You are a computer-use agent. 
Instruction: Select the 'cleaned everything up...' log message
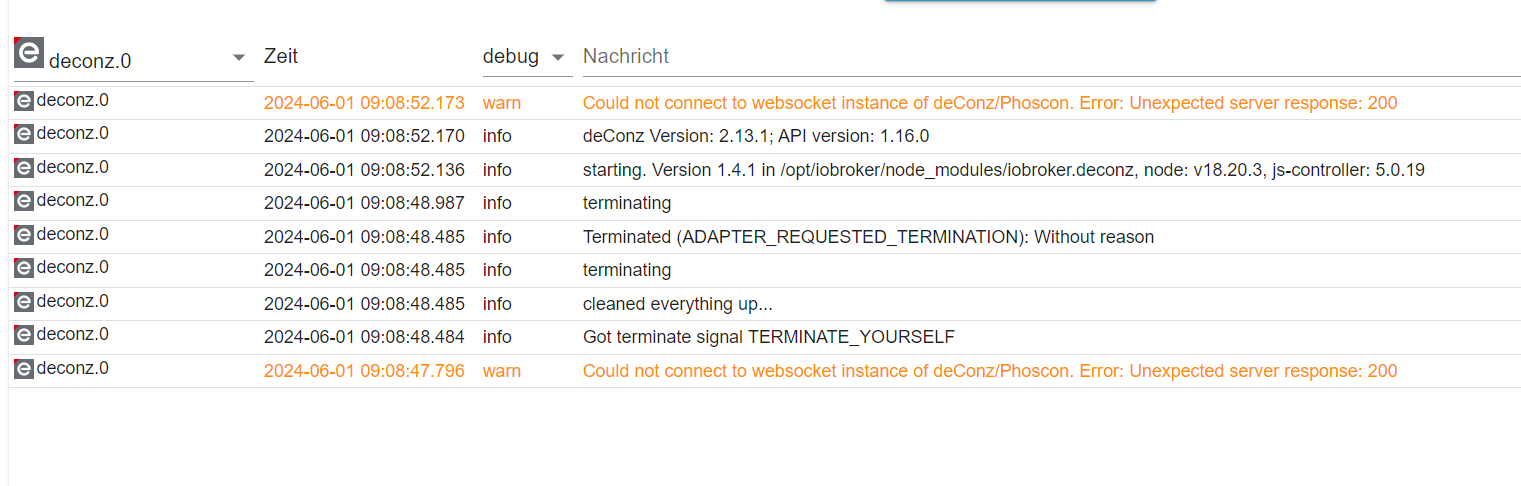tap(677, 304)
